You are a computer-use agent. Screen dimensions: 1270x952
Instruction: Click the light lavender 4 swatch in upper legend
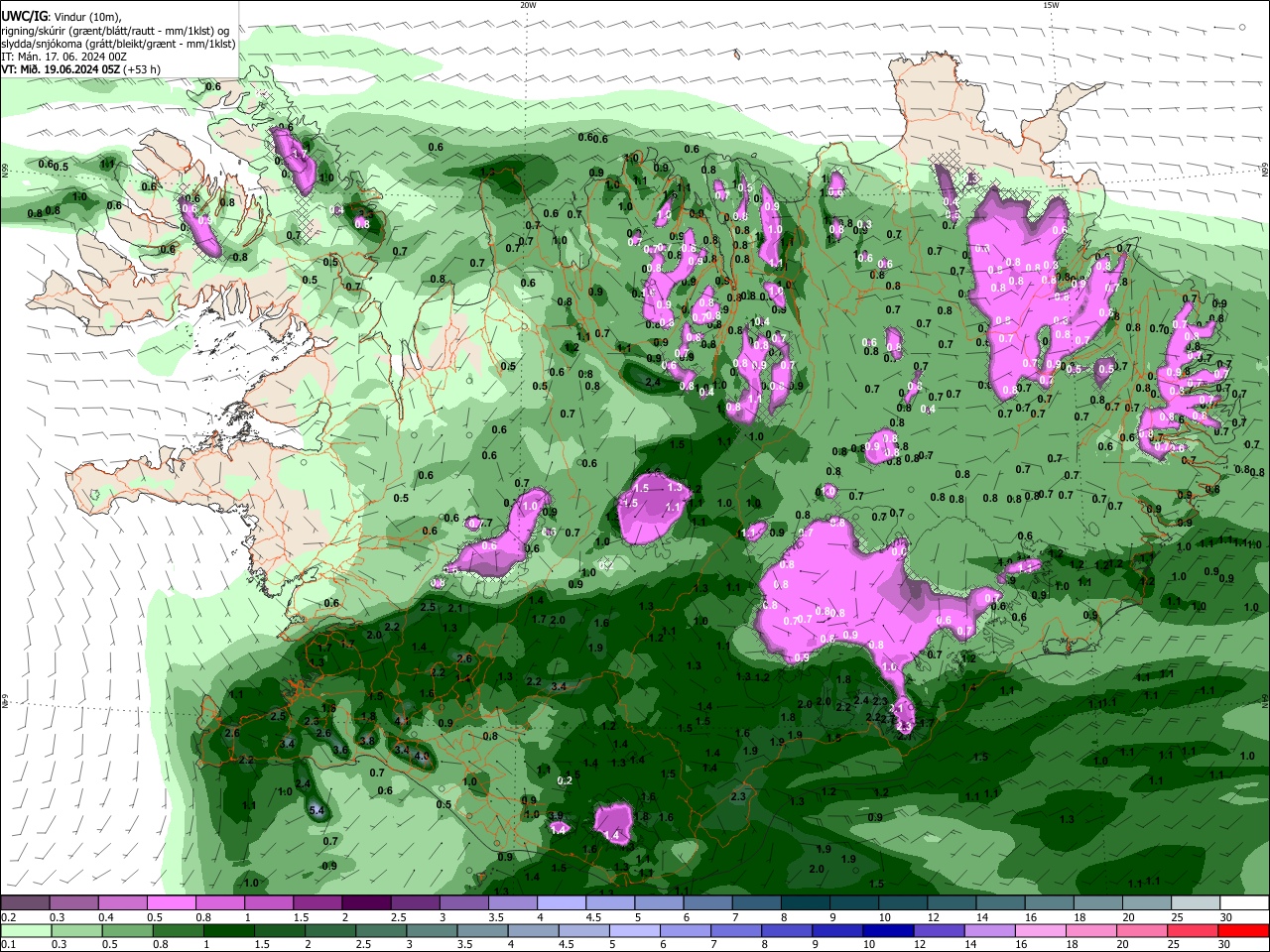click(x=562, y=903)
